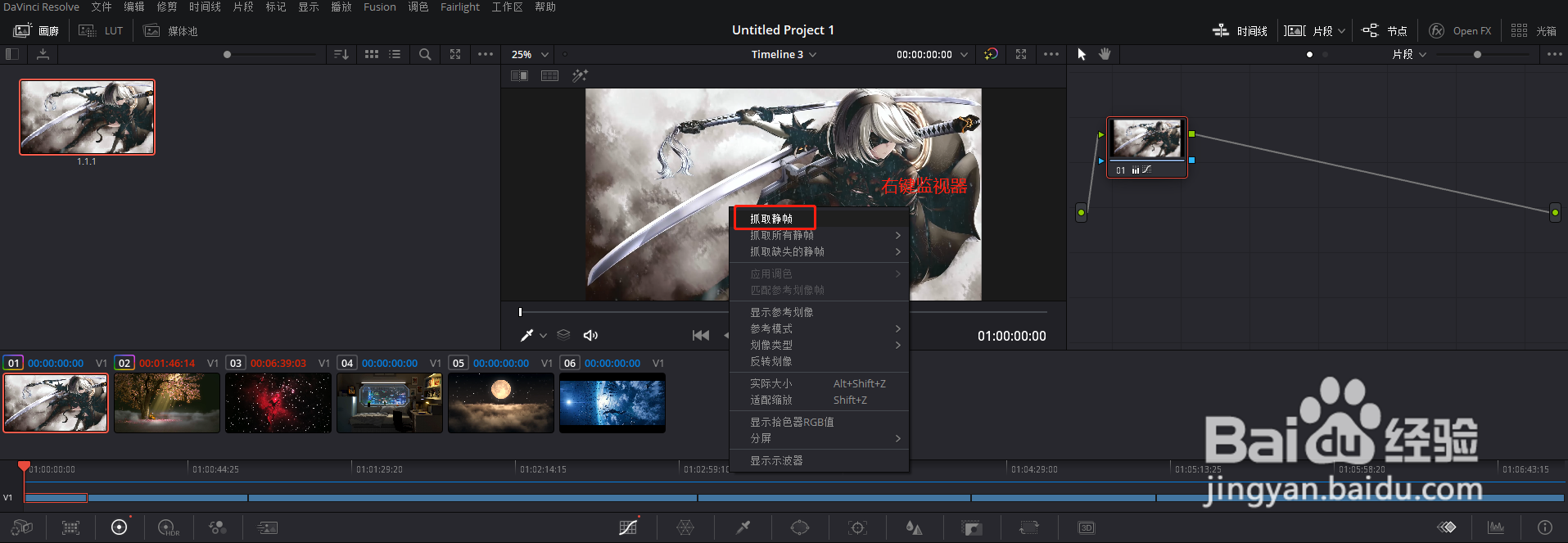The height and width of the screenshot is (543, 1568).
Task: Open the LUT browser button
Action: point(101,30)
